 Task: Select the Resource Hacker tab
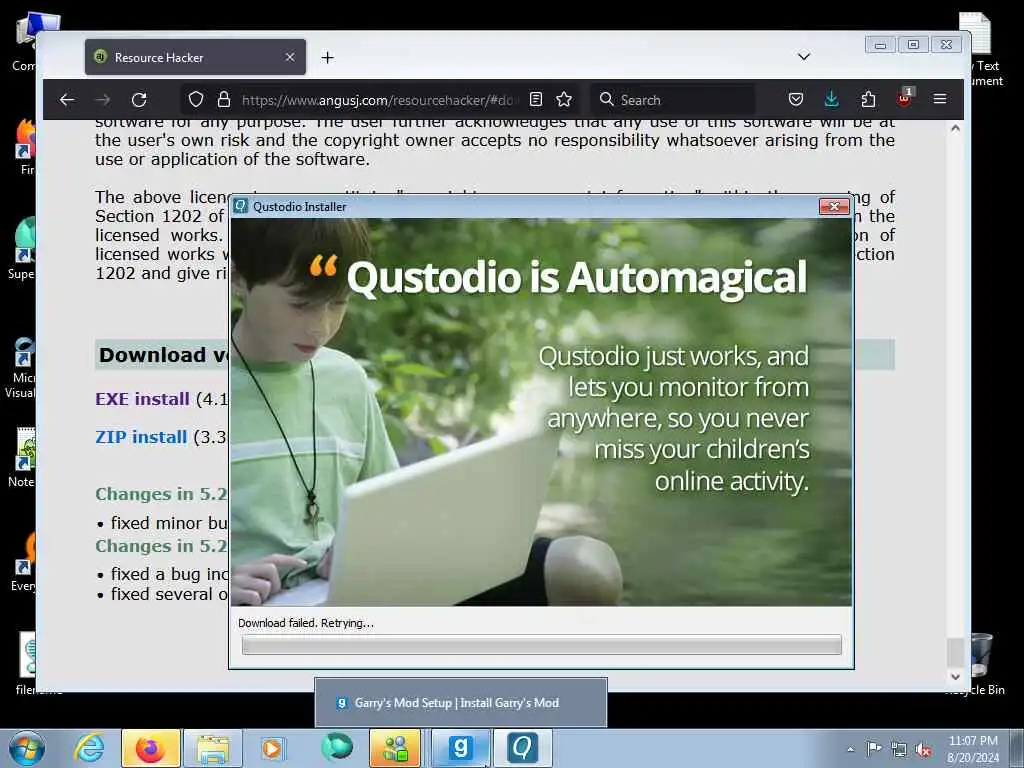[195, 57]
